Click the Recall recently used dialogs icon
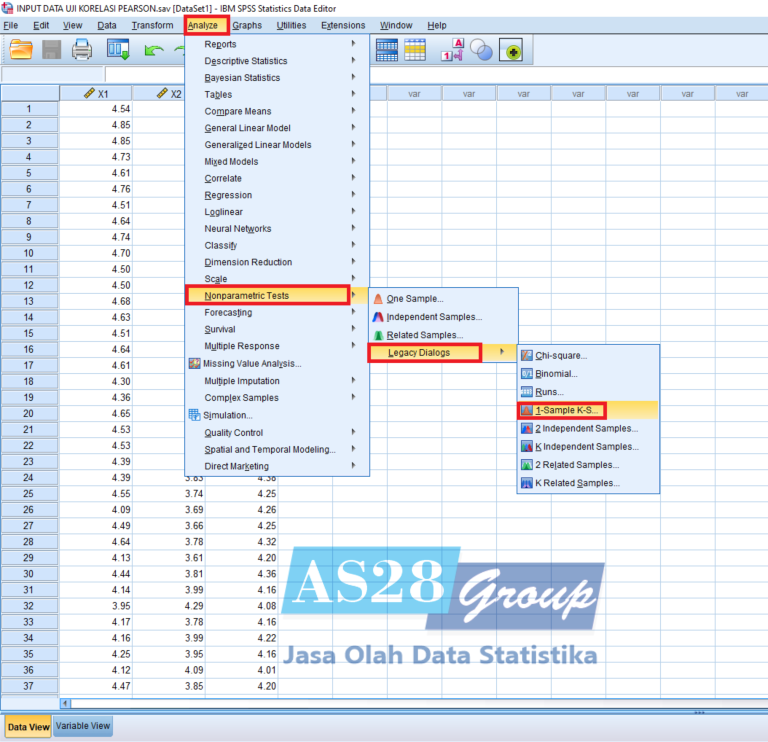The height and width of the screenshot is (742, 768). (x=118, y=48)
